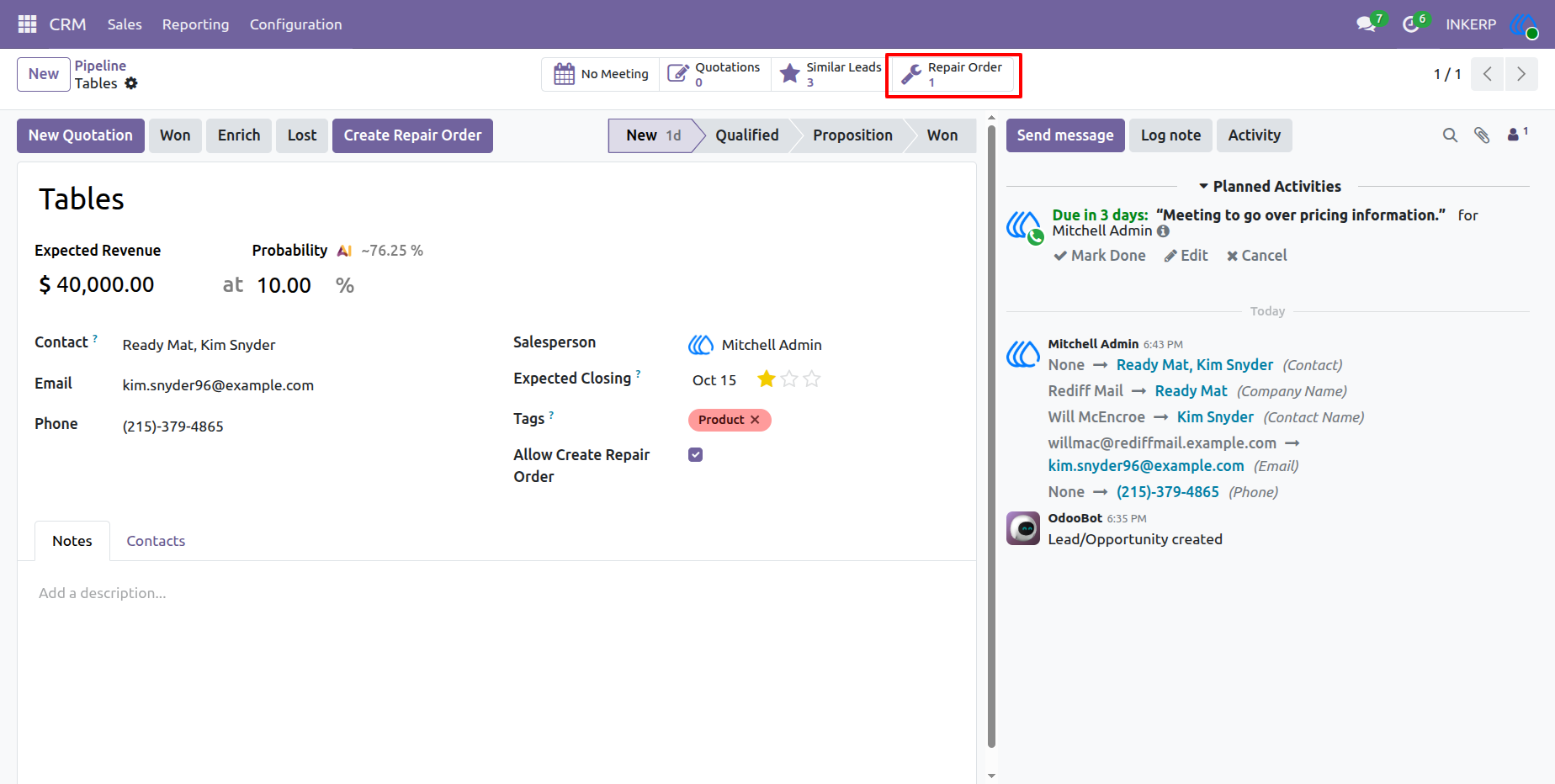Viewport: 1555px width, 784px height.
Task: Click the New Quotation button
Action: point(81,135)
